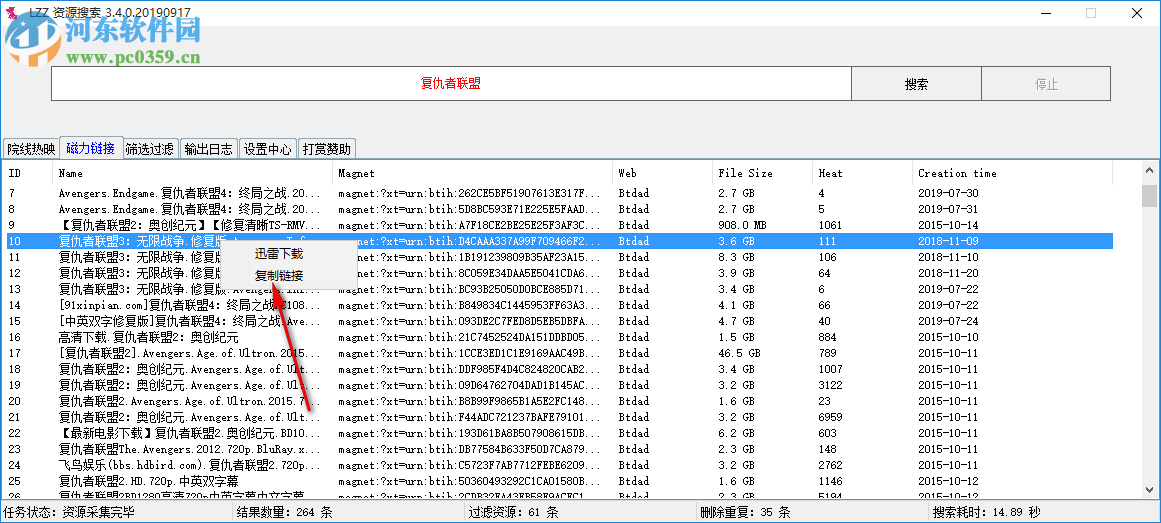This screenshot has width=1161, height=523.
Task: Click the 删除重复: 35 条 status entry
Action: (x=745, y=512)
